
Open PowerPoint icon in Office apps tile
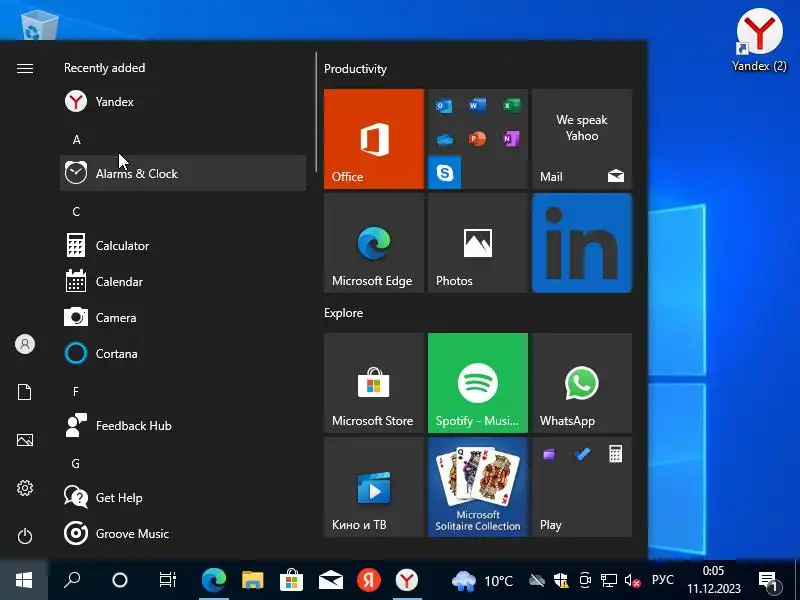478,139
